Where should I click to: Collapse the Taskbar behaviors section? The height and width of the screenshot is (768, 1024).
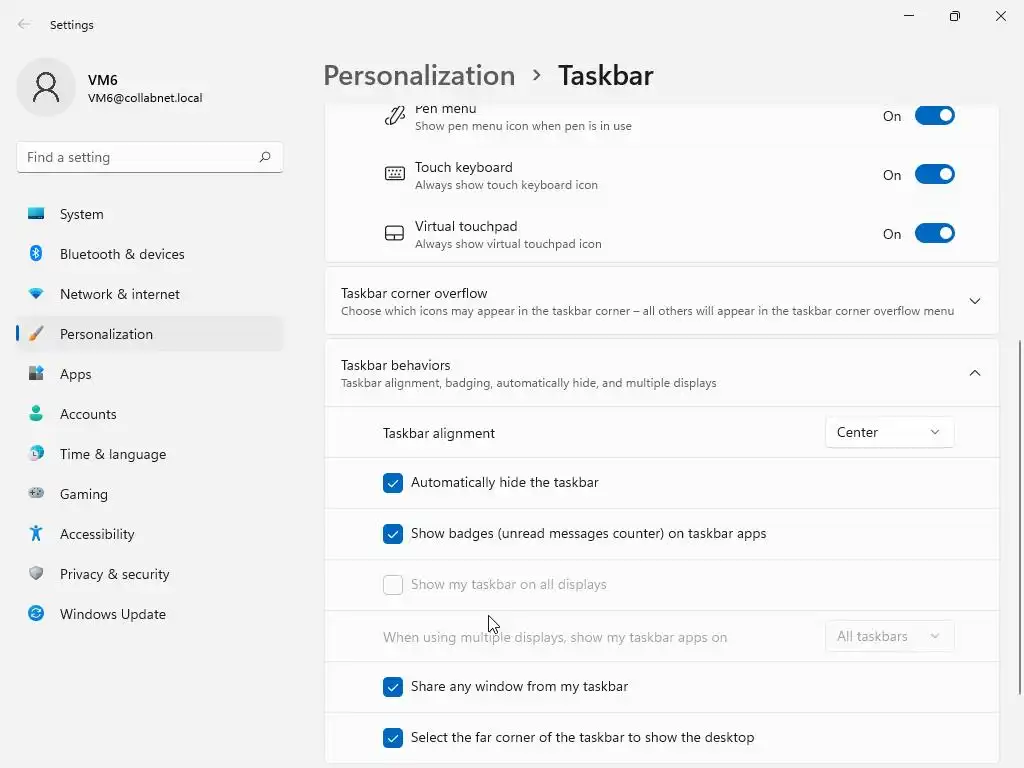click(975, 373)
